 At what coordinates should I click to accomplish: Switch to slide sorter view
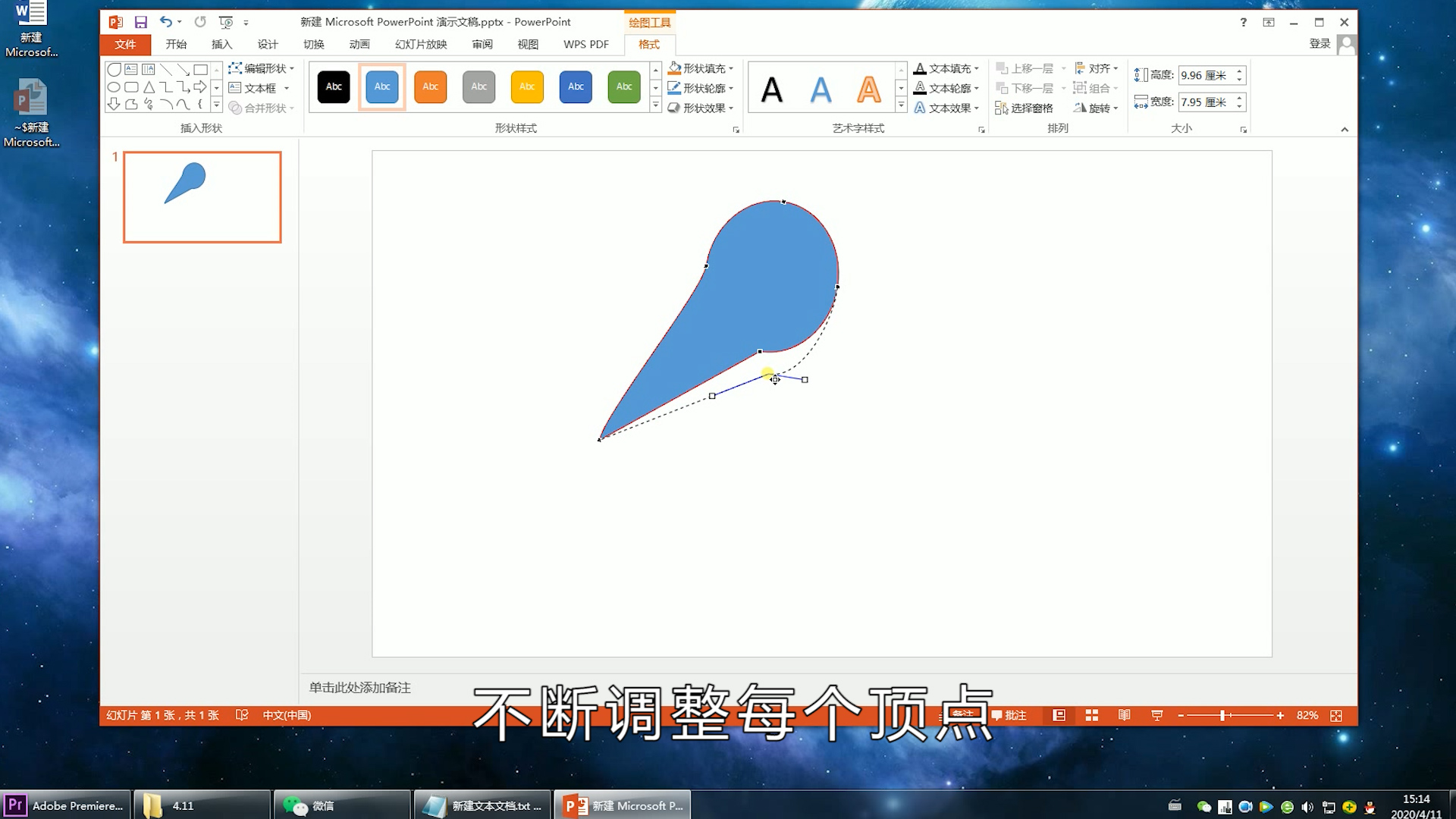[x=1092, y=715]
